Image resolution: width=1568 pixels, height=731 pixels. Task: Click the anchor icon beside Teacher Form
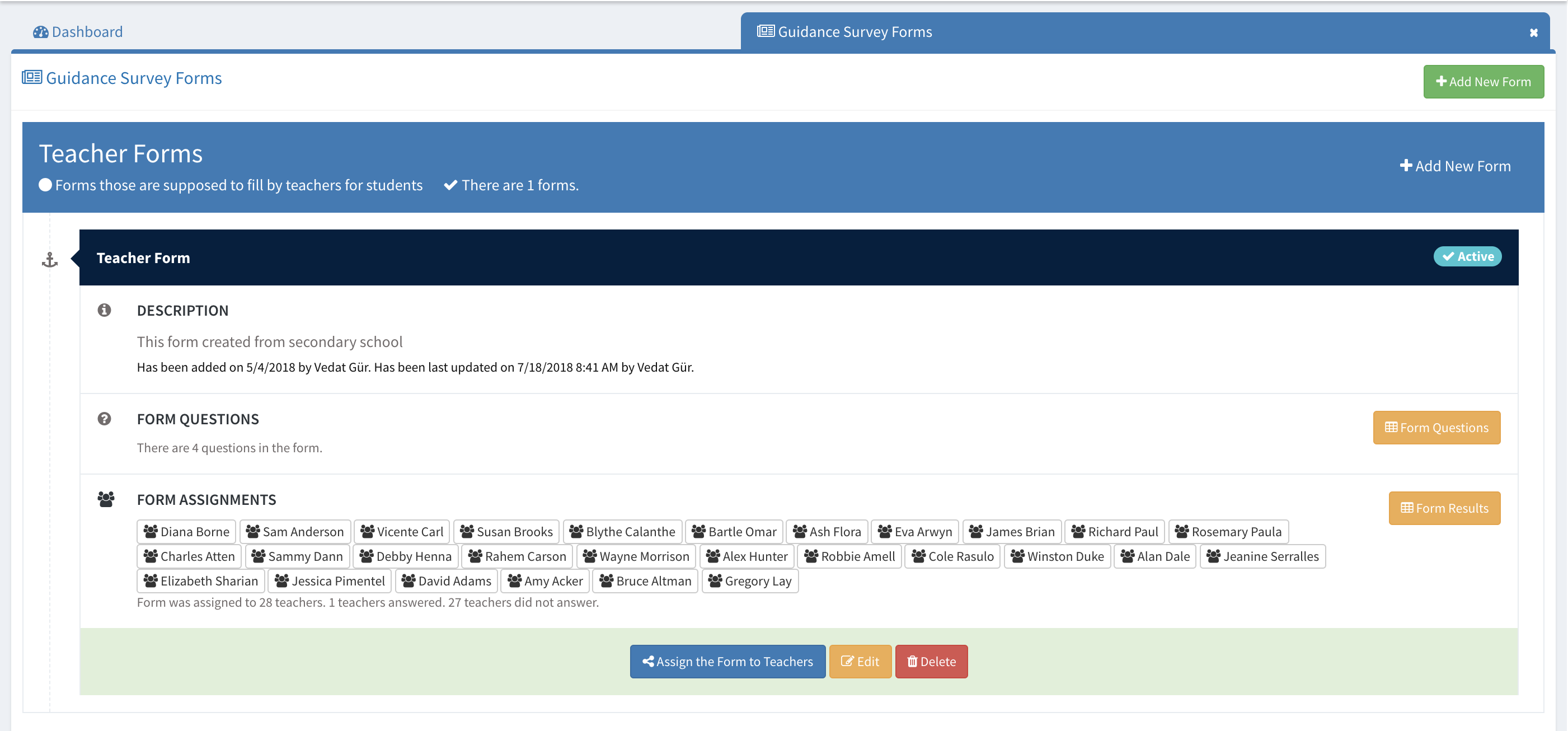[x=49, y=260]
